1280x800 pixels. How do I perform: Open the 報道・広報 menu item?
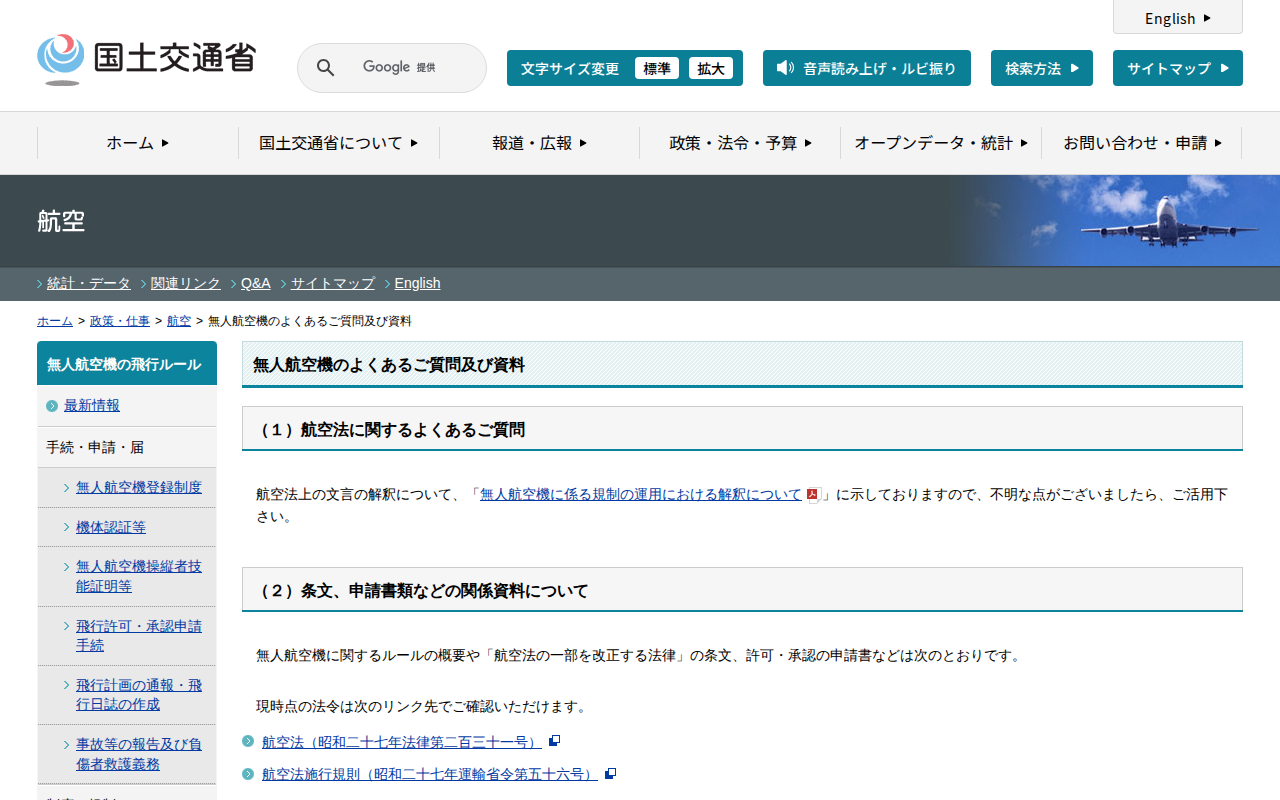click(539, 143)
